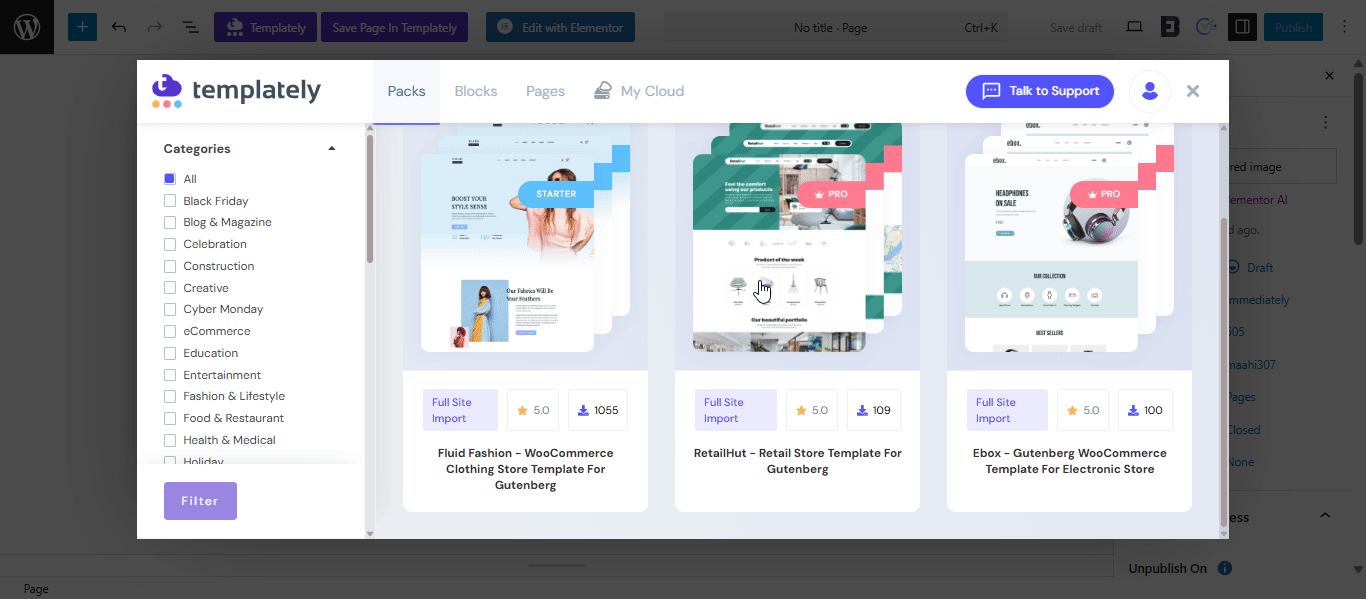Click the Talk to Support button
This screenshot has width=1366, height=599.
pyautogui.click(x=1040, y=91)
